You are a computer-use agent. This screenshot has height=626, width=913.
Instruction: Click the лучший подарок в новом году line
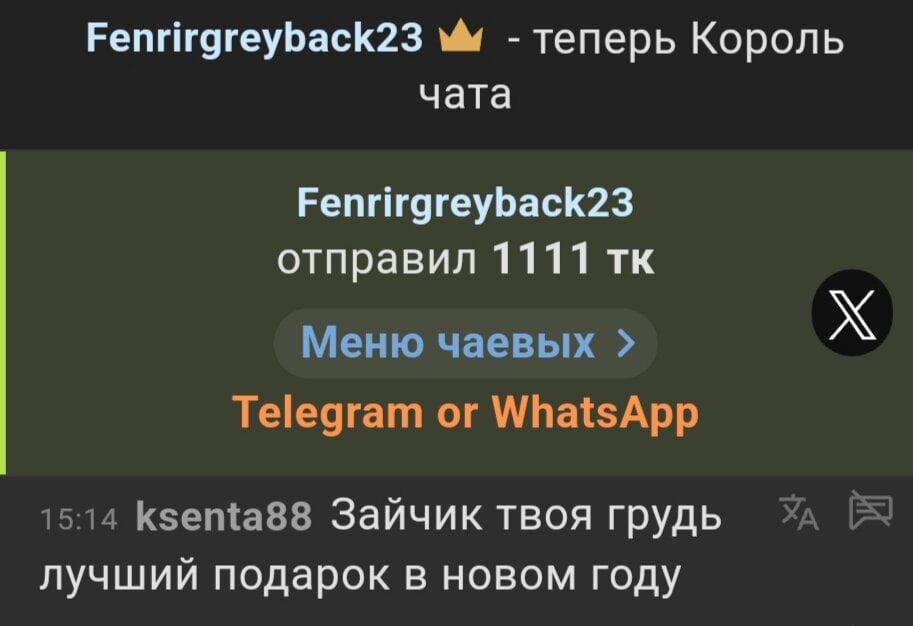click(360, 576)
